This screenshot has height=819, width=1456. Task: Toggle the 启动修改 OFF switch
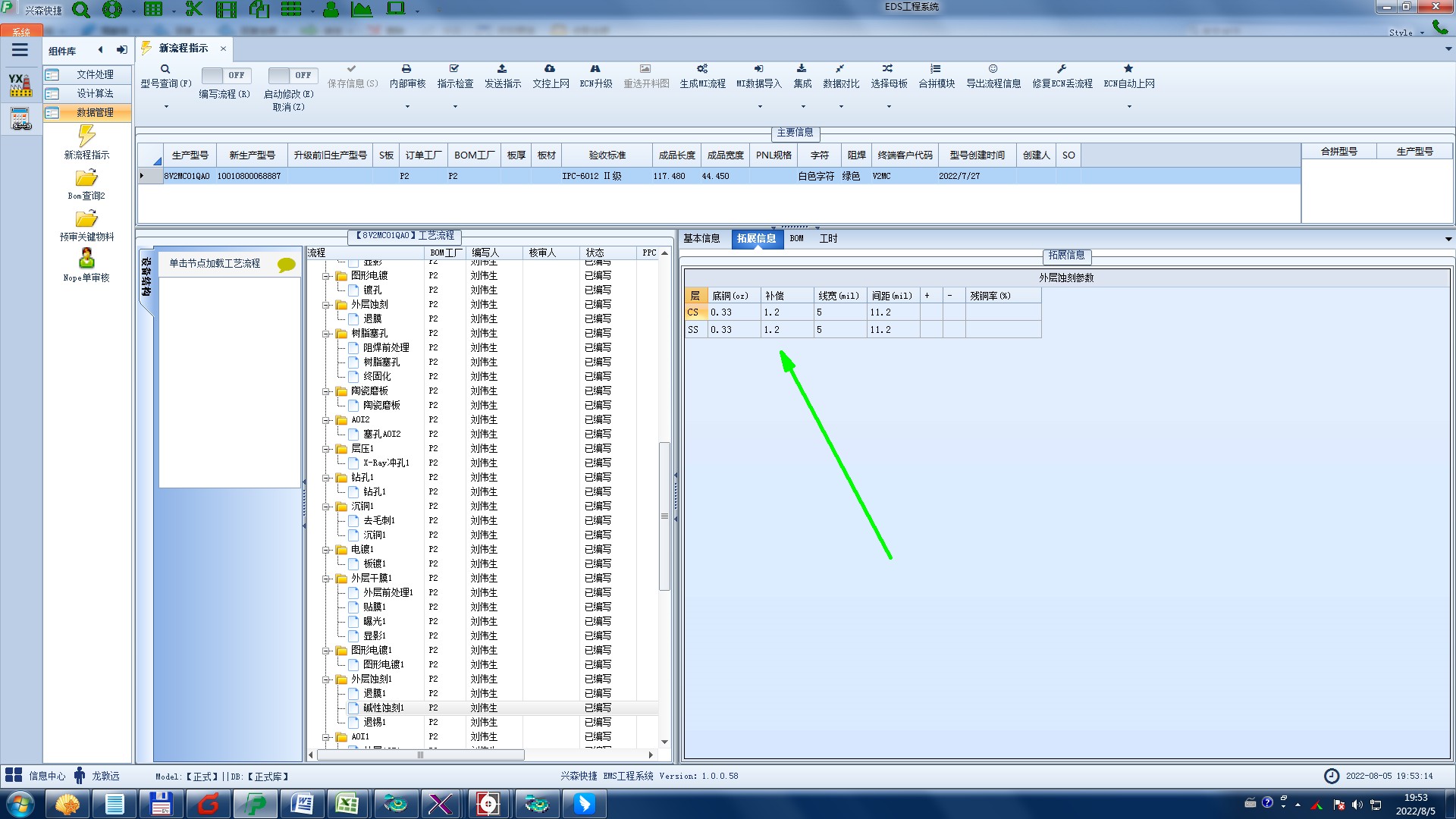point(292,75)
